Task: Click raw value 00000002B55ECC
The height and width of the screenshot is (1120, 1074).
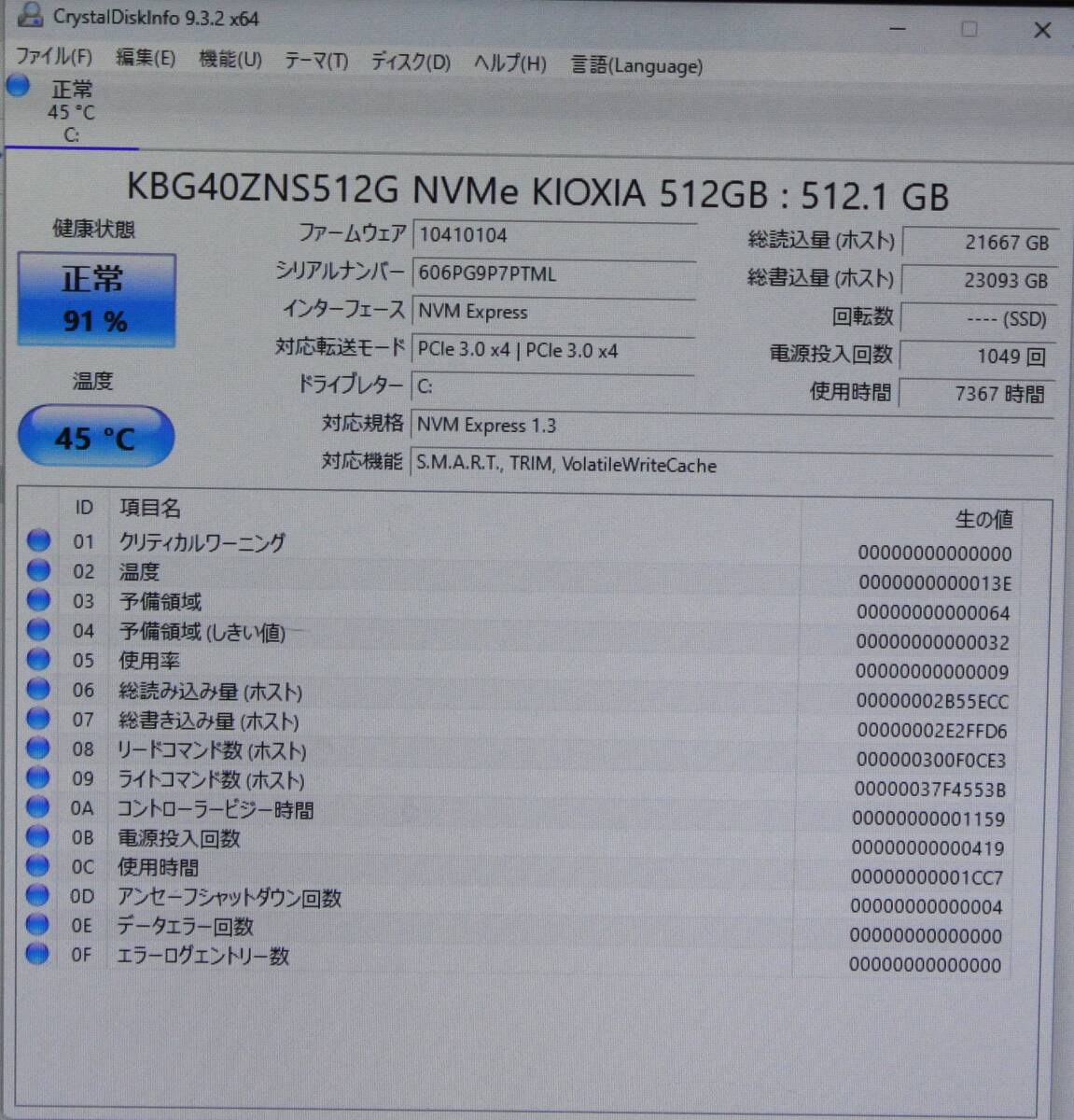Action: click(x=933, y=701)
